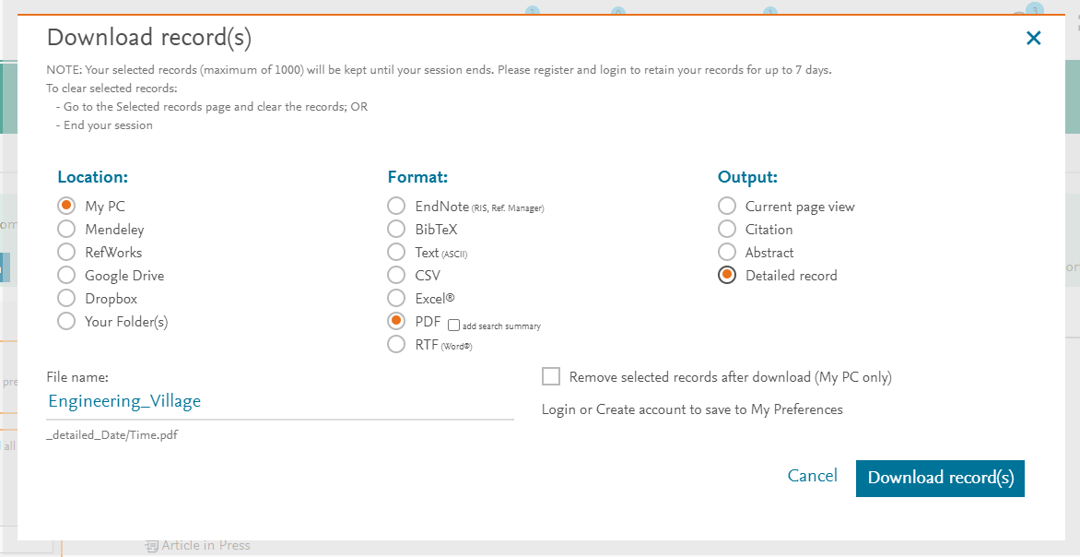Choose RTF Word format

397,344
